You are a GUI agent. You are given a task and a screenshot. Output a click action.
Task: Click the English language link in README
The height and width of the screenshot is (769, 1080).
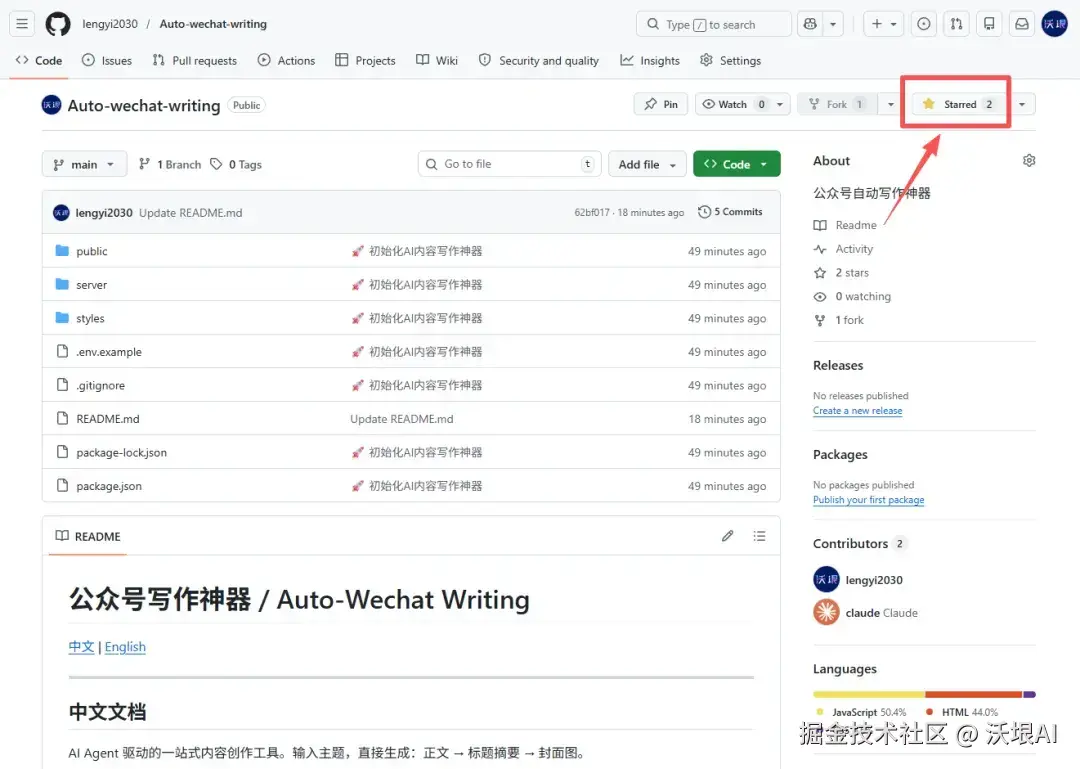coord(125,647)
